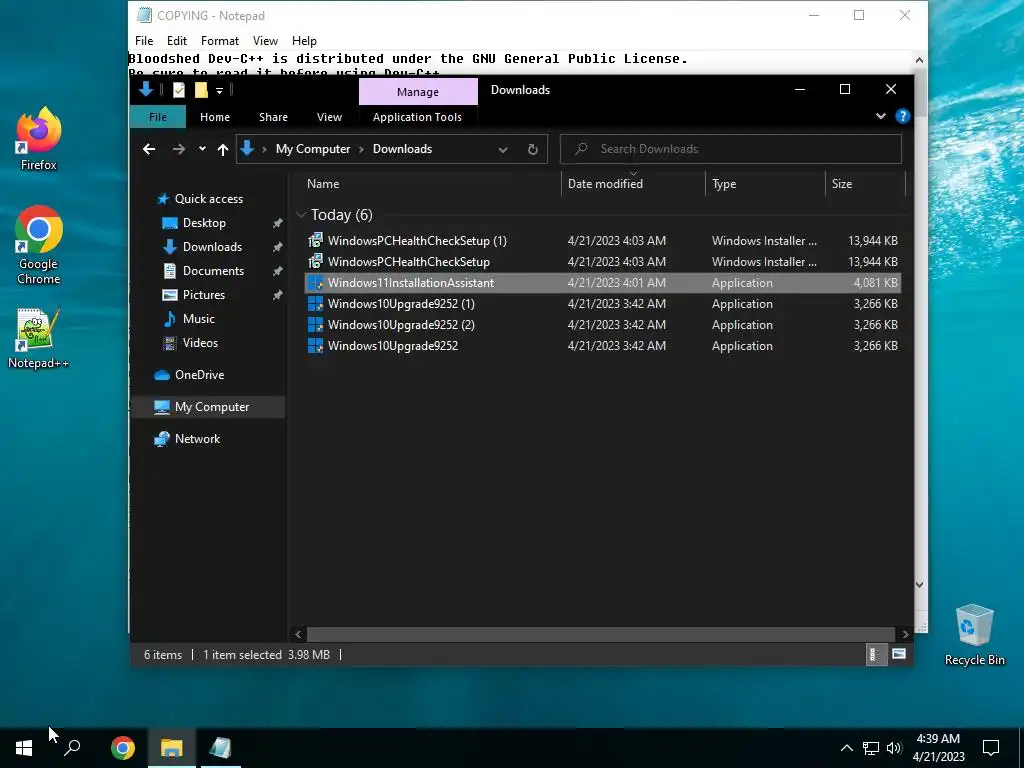Screen dimensions: 1024x768
Task: Open View menu in Notepad
Action: click(x=265, y=40)
